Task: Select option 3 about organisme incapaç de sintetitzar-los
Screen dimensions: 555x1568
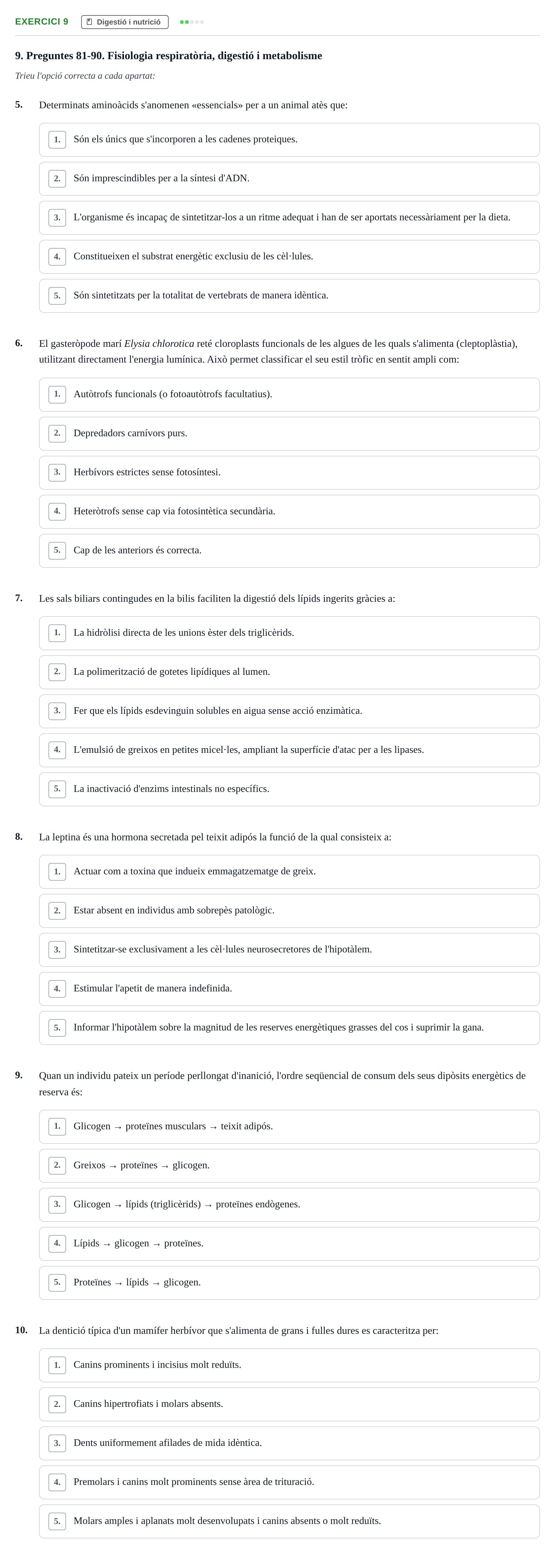Action: click(289, 218)
